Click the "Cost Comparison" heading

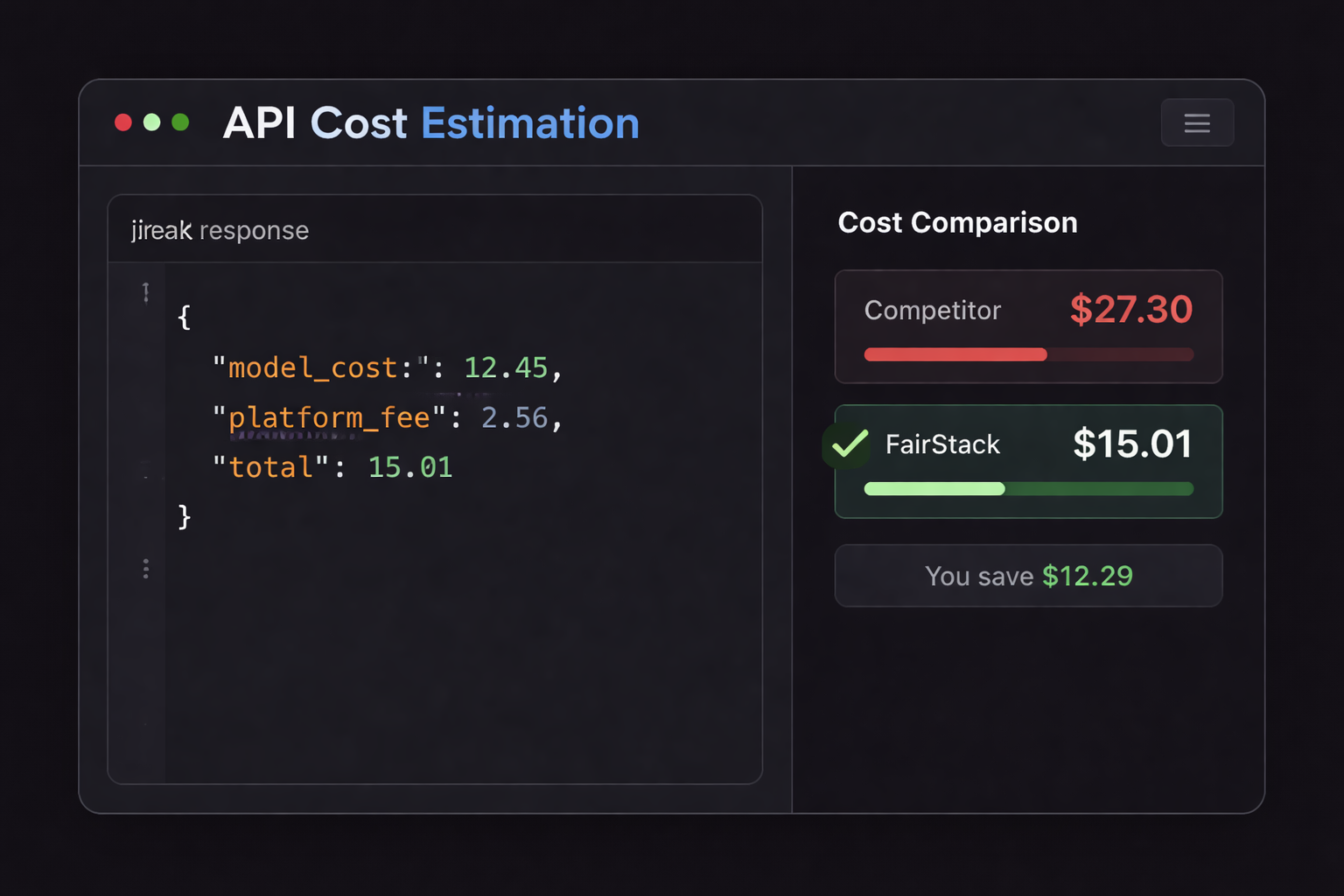point(957,222)
